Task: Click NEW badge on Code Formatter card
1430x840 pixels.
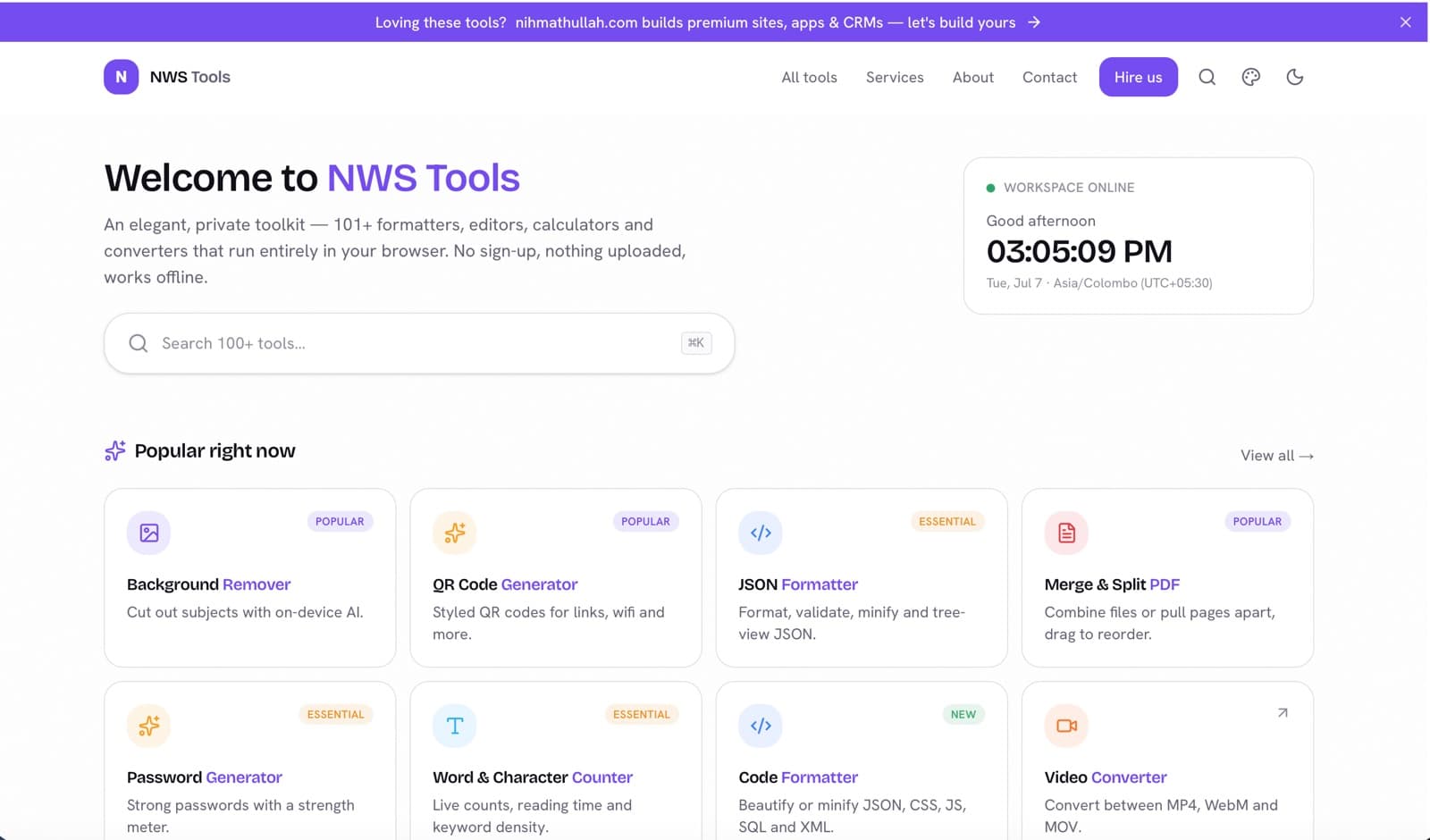Action: (963, 714)
